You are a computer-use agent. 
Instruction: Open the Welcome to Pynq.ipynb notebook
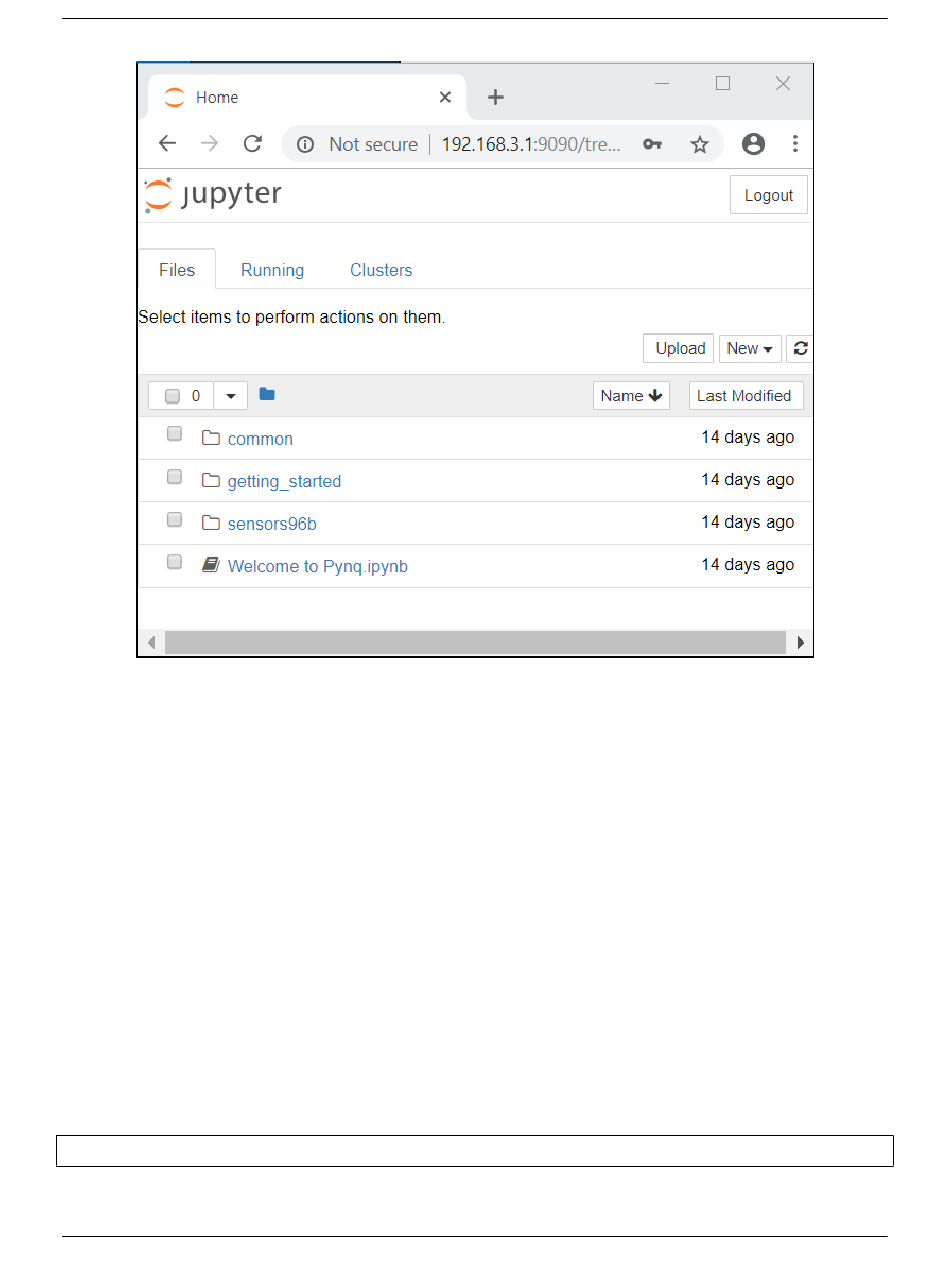click(x=318, y=566)
